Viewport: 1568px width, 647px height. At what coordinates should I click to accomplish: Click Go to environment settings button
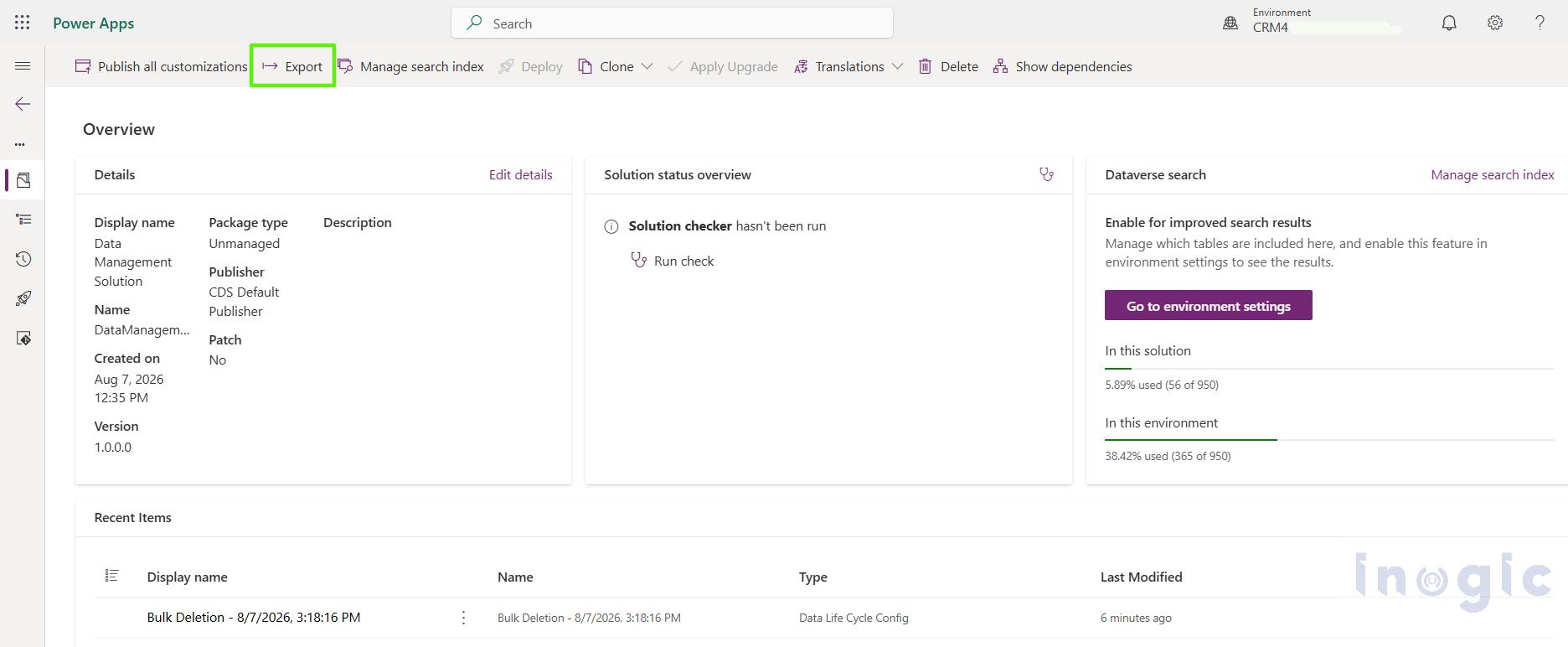(x=1209, y=306)
